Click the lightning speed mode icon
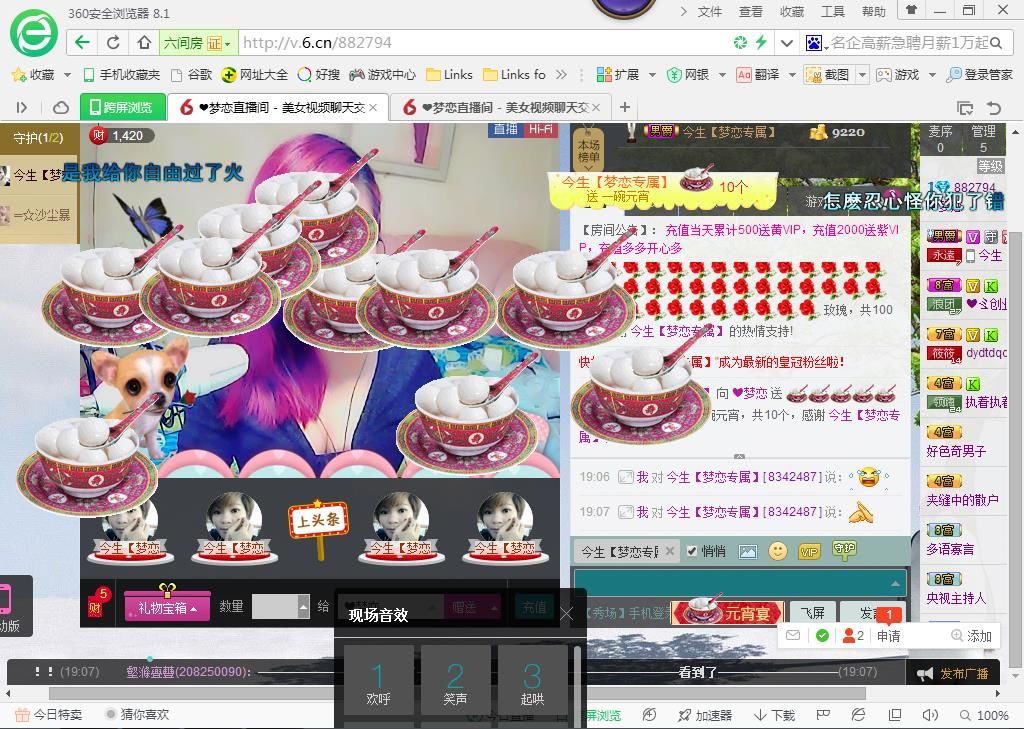 click(x=761, y=43)
